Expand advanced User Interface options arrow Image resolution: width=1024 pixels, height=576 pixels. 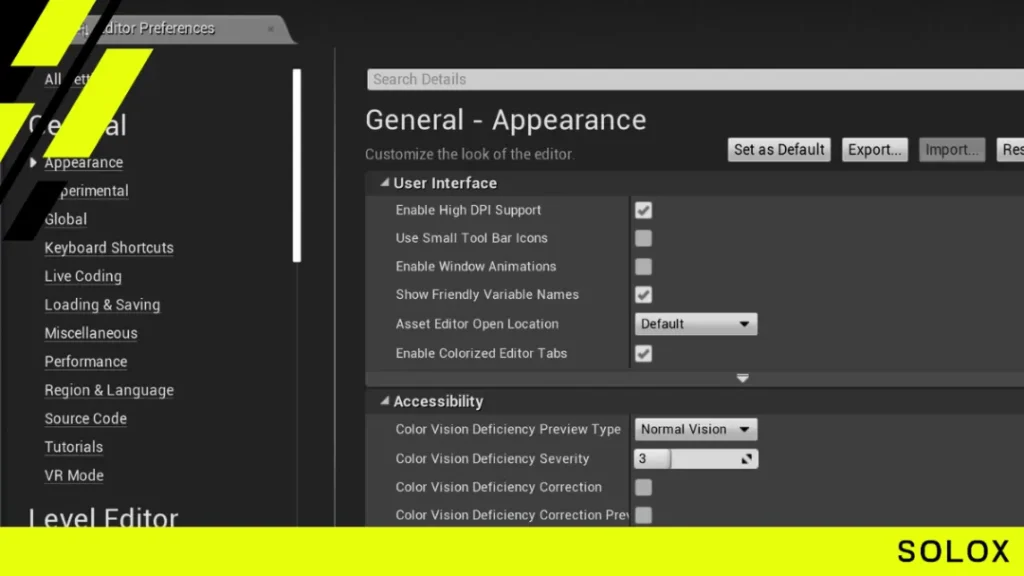743,378
